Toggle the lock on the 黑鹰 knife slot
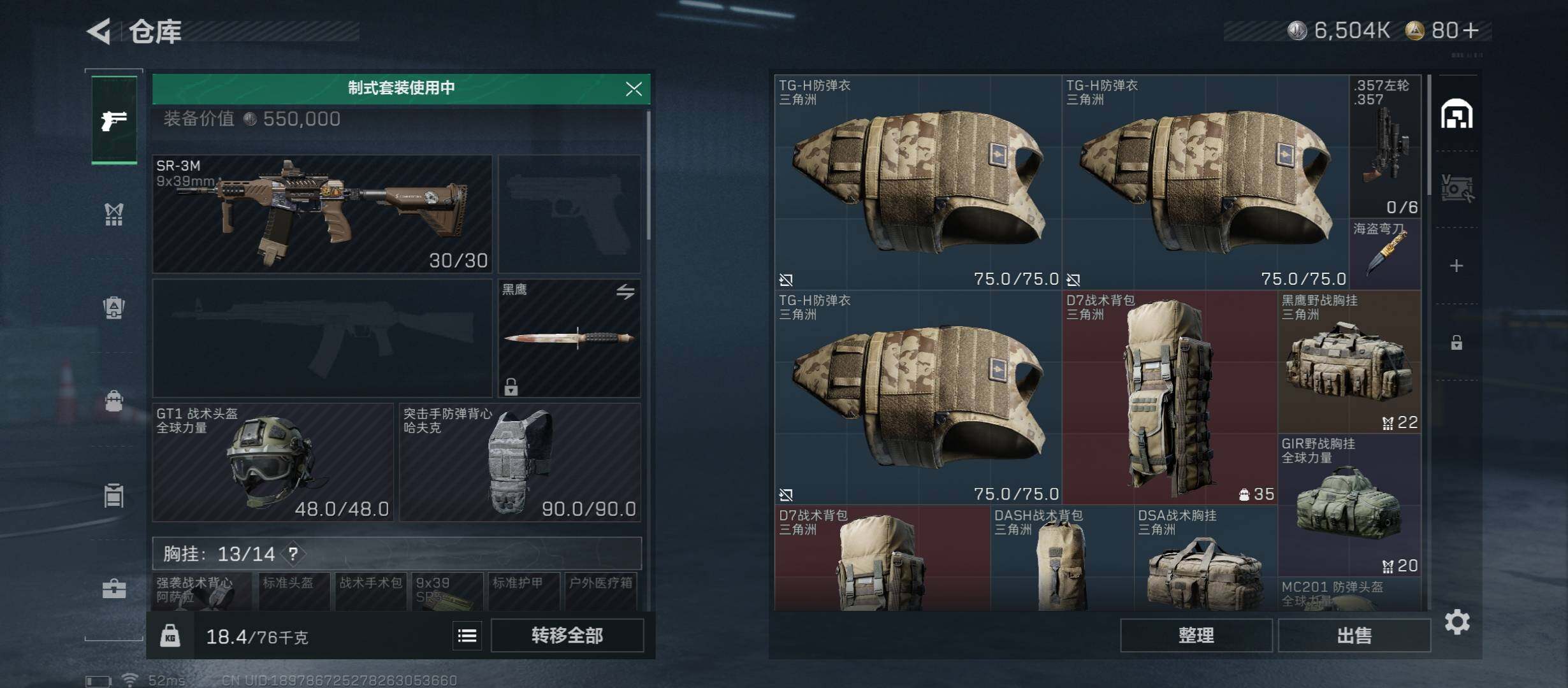Viewport: 1568px width, 688px height. point(511,386)
